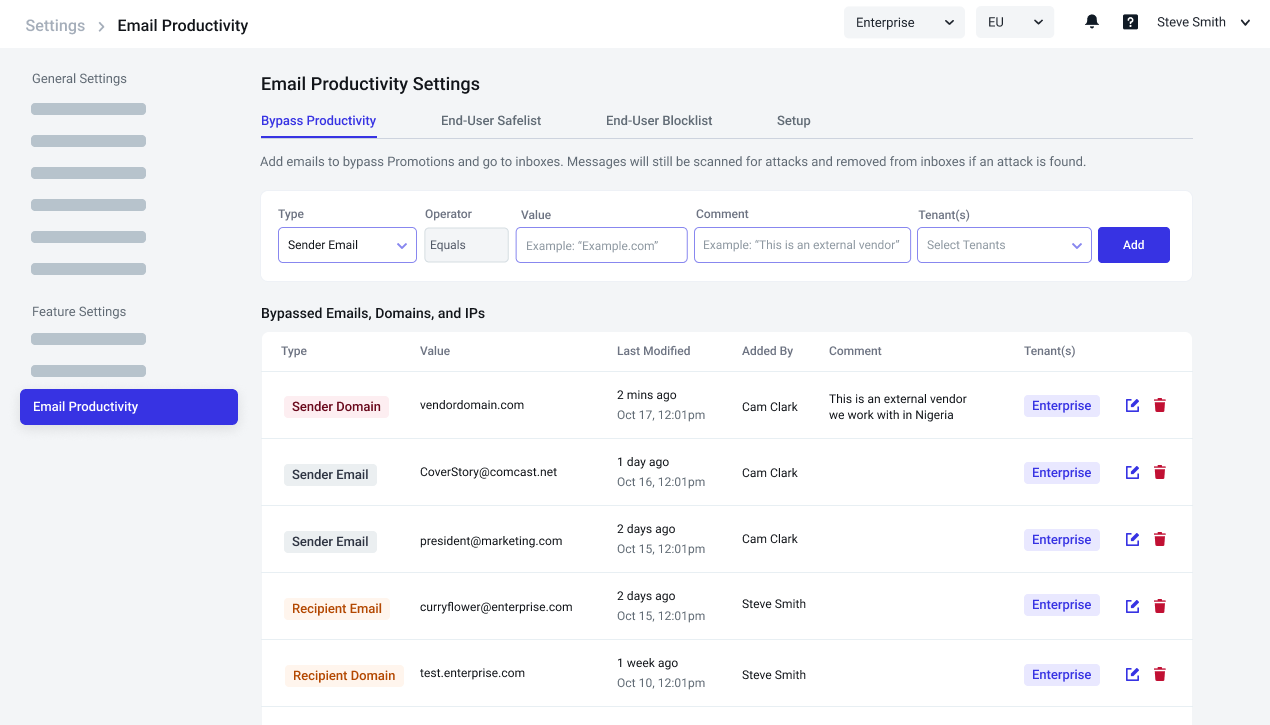Delete the CoverStory@comcast.net entry
Viewport: 1270px width, 725px height.
click(1160, 472)
